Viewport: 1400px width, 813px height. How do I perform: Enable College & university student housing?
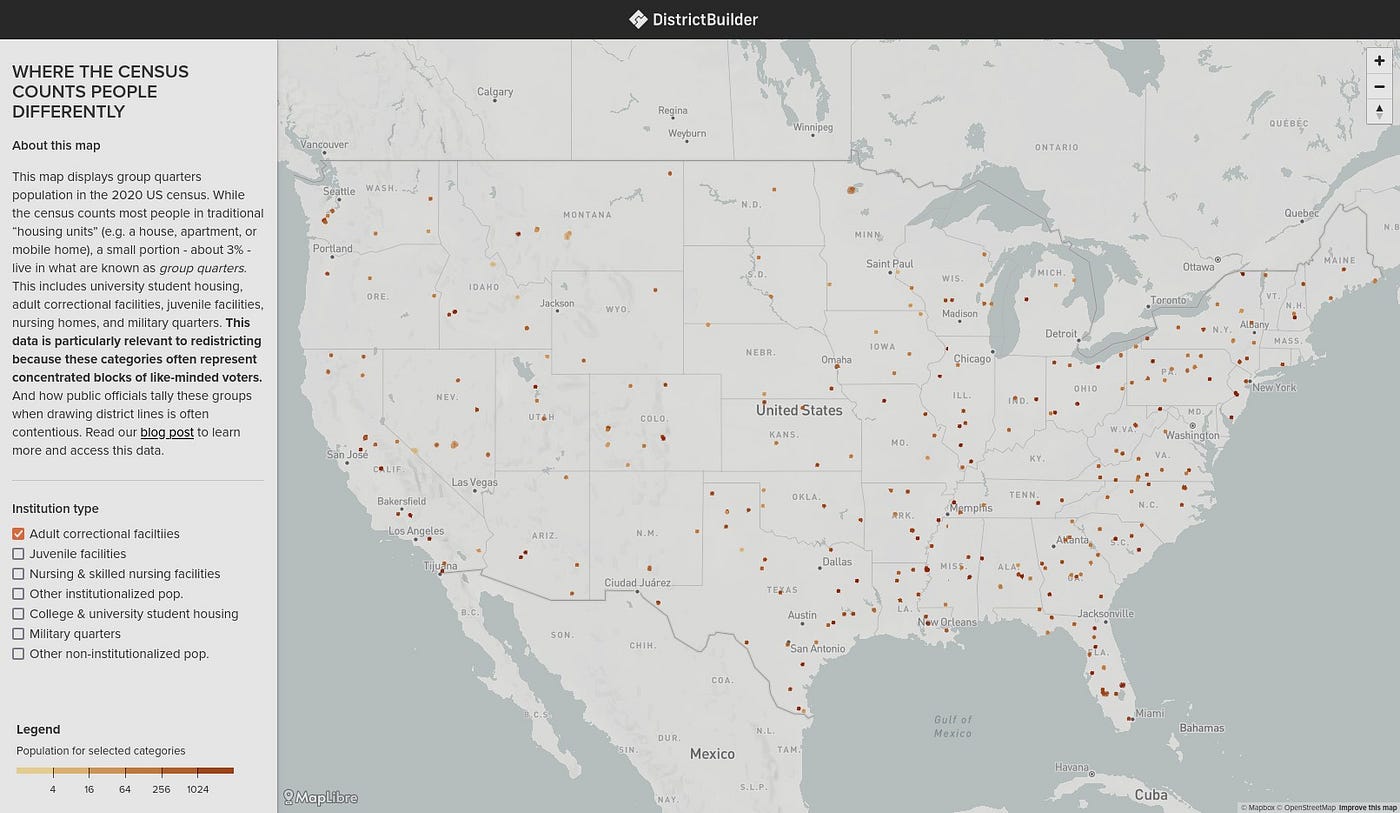[18, 614]
